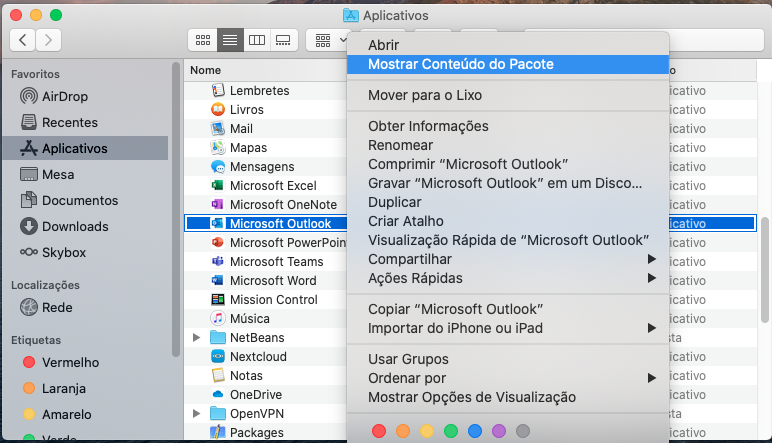Select the NetBeans folder row
772x443 pixels.
tap(266, 338)
